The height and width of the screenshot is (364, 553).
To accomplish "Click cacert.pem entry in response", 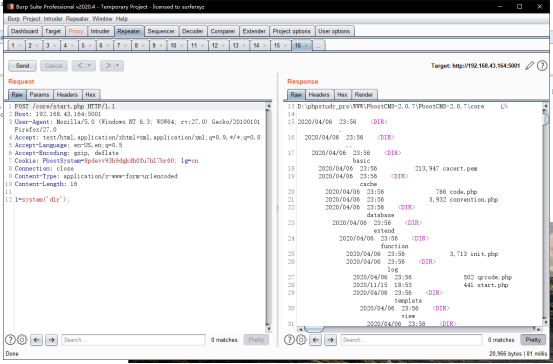I will click(x=460, y=169).
